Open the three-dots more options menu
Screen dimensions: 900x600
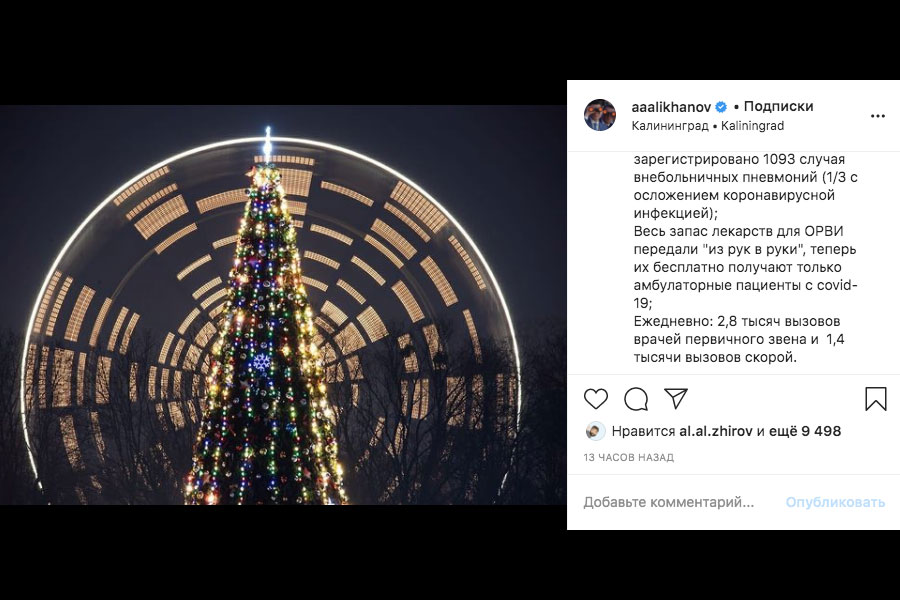(x=877, y=116)
